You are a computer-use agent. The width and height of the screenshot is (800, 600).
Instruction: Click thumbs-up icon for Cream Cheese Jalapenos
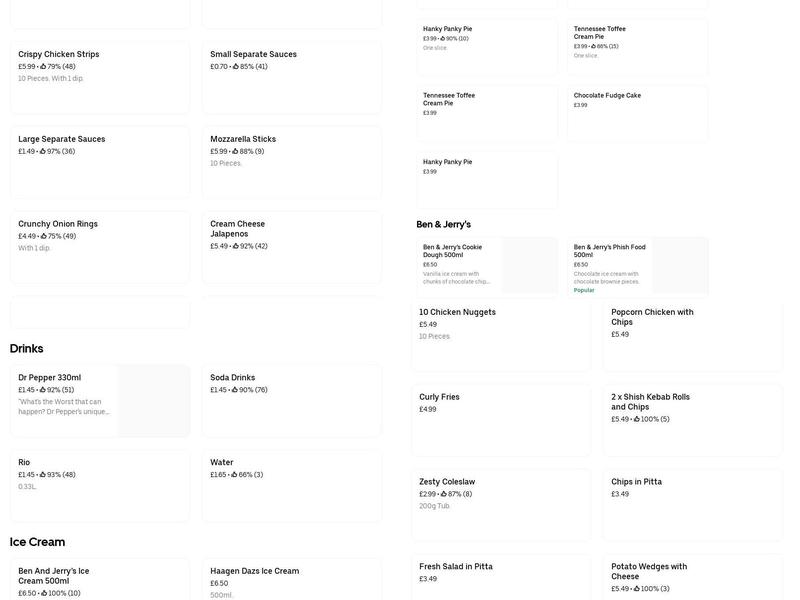point(236,246)
